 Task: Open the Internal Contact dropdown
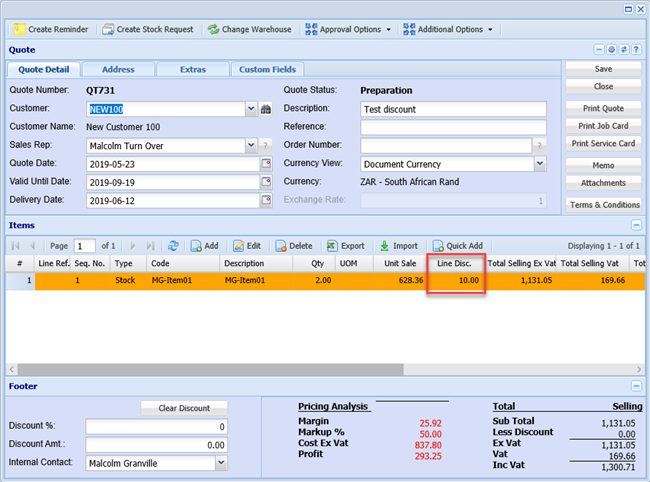pyautogui.click(x=220, y=463)
